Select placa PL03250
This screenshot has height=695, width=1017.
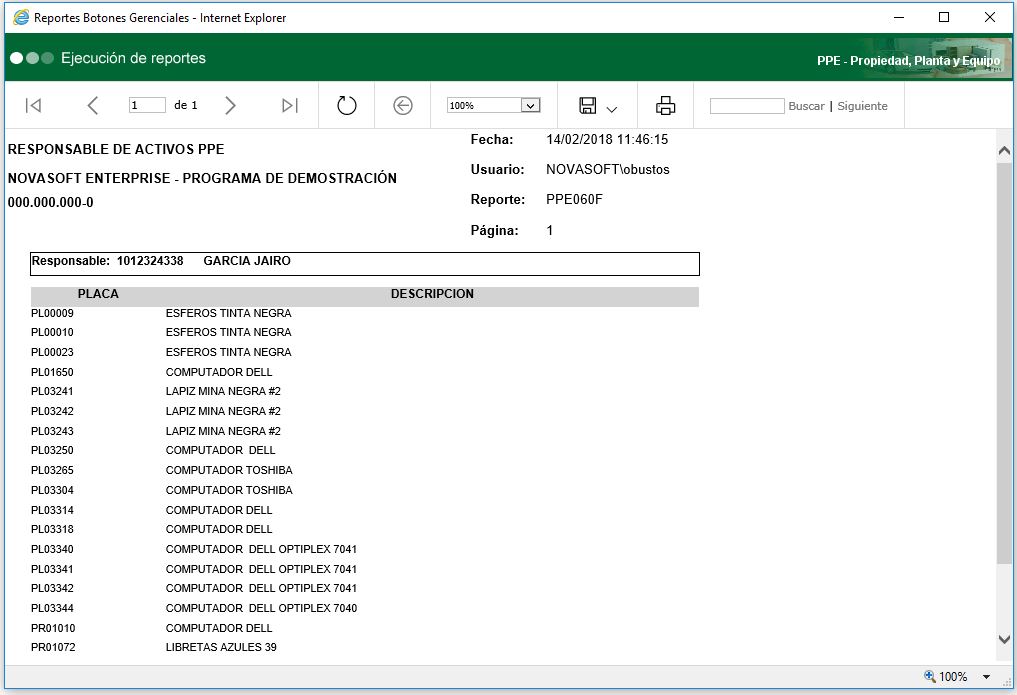(53, 450)
